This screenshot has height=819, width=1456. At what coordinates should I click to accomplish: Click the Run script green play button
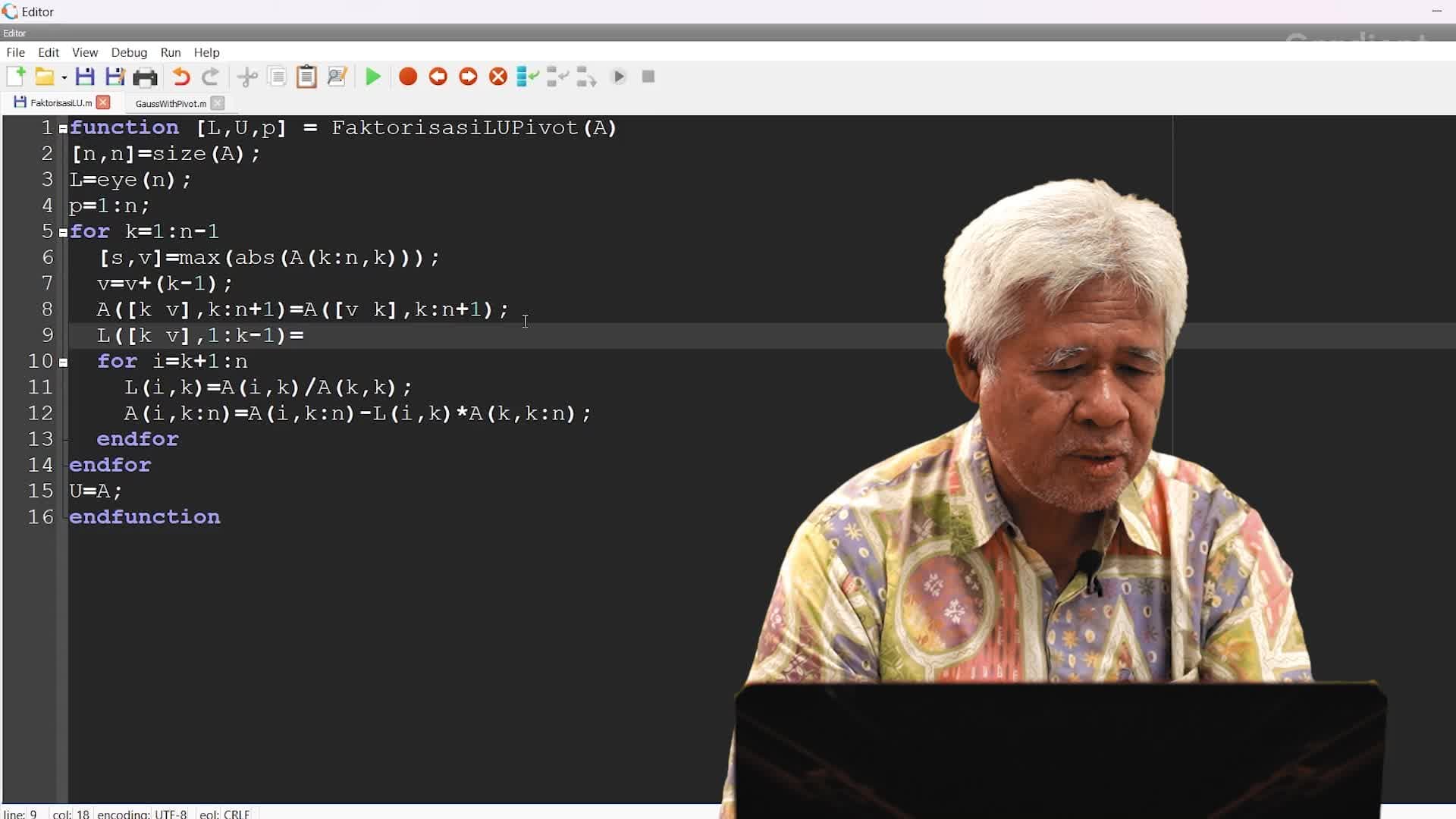click(372, 76)
